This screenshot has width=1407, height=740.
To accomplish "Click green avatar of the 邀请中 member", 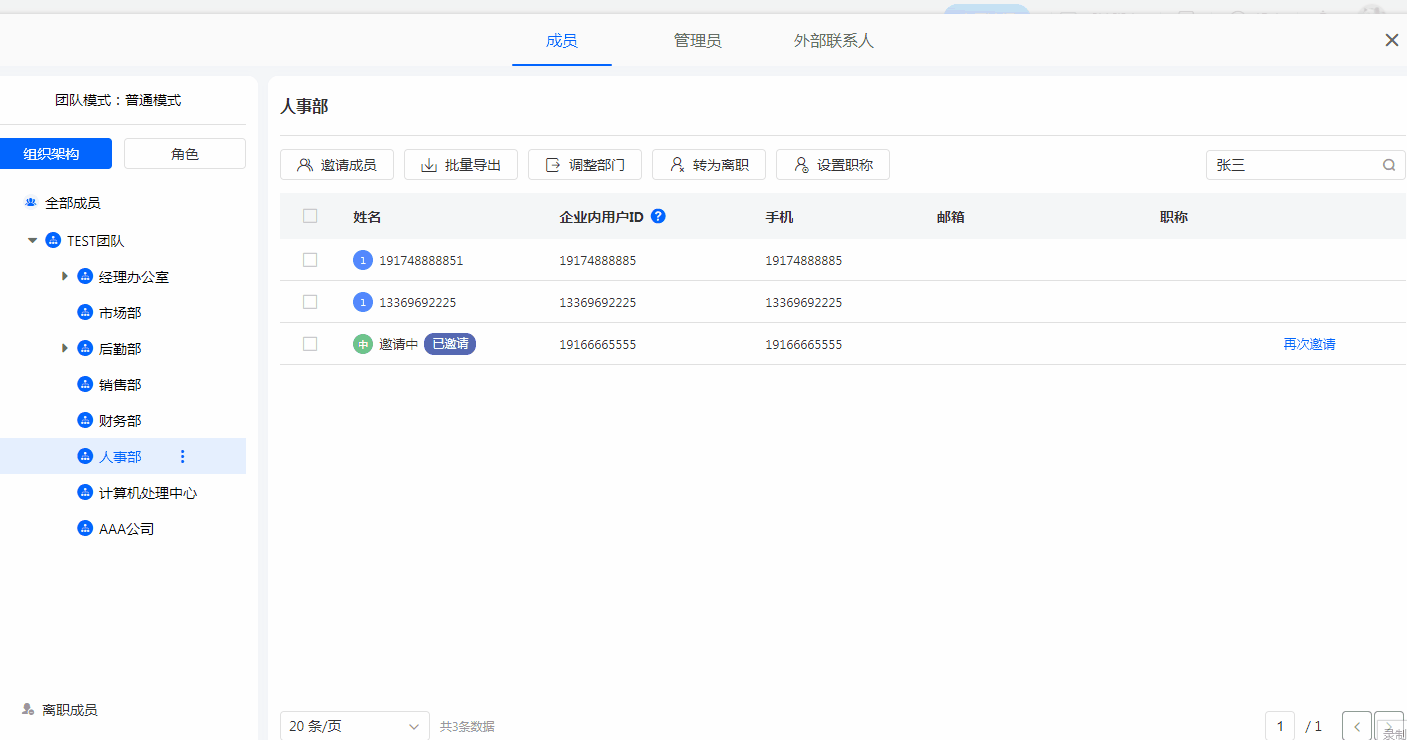I will point(363,344).
